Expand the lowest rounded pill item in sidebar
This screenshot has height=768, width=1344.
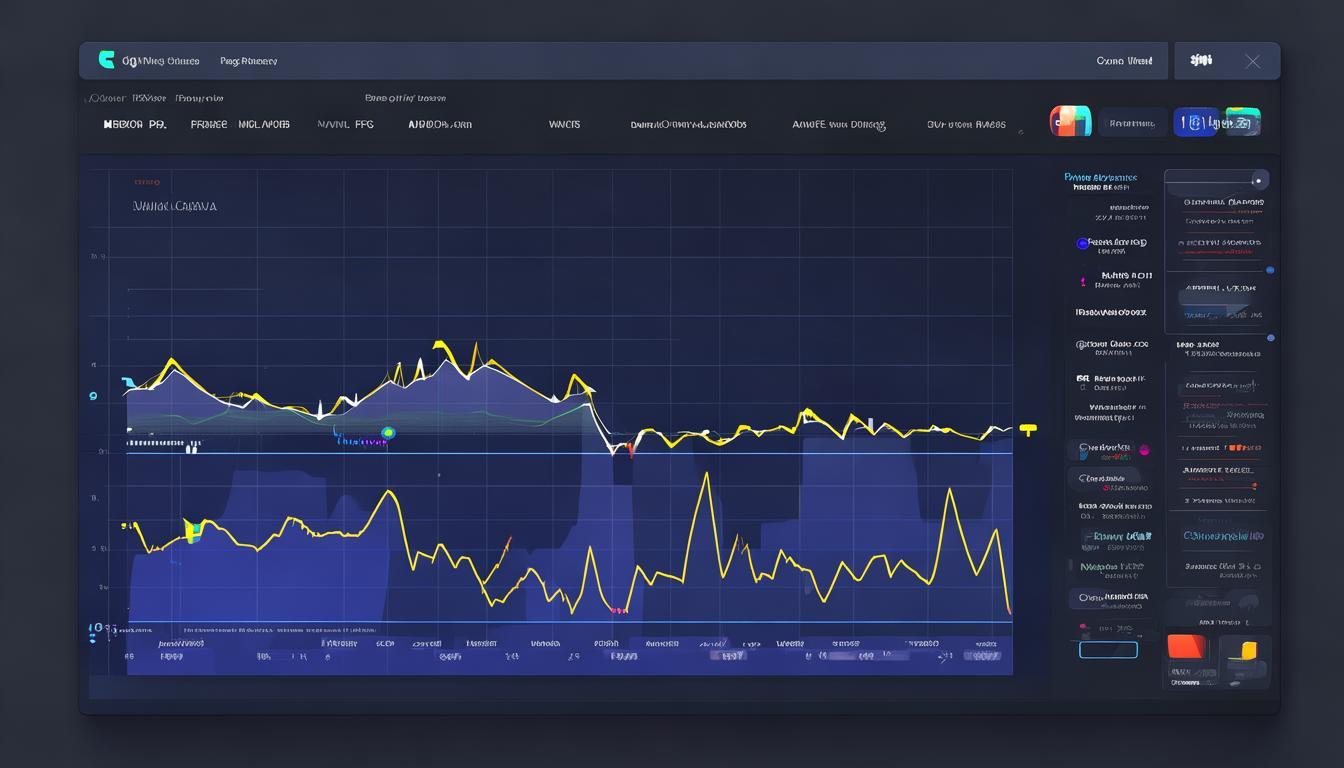(1109, 598)
